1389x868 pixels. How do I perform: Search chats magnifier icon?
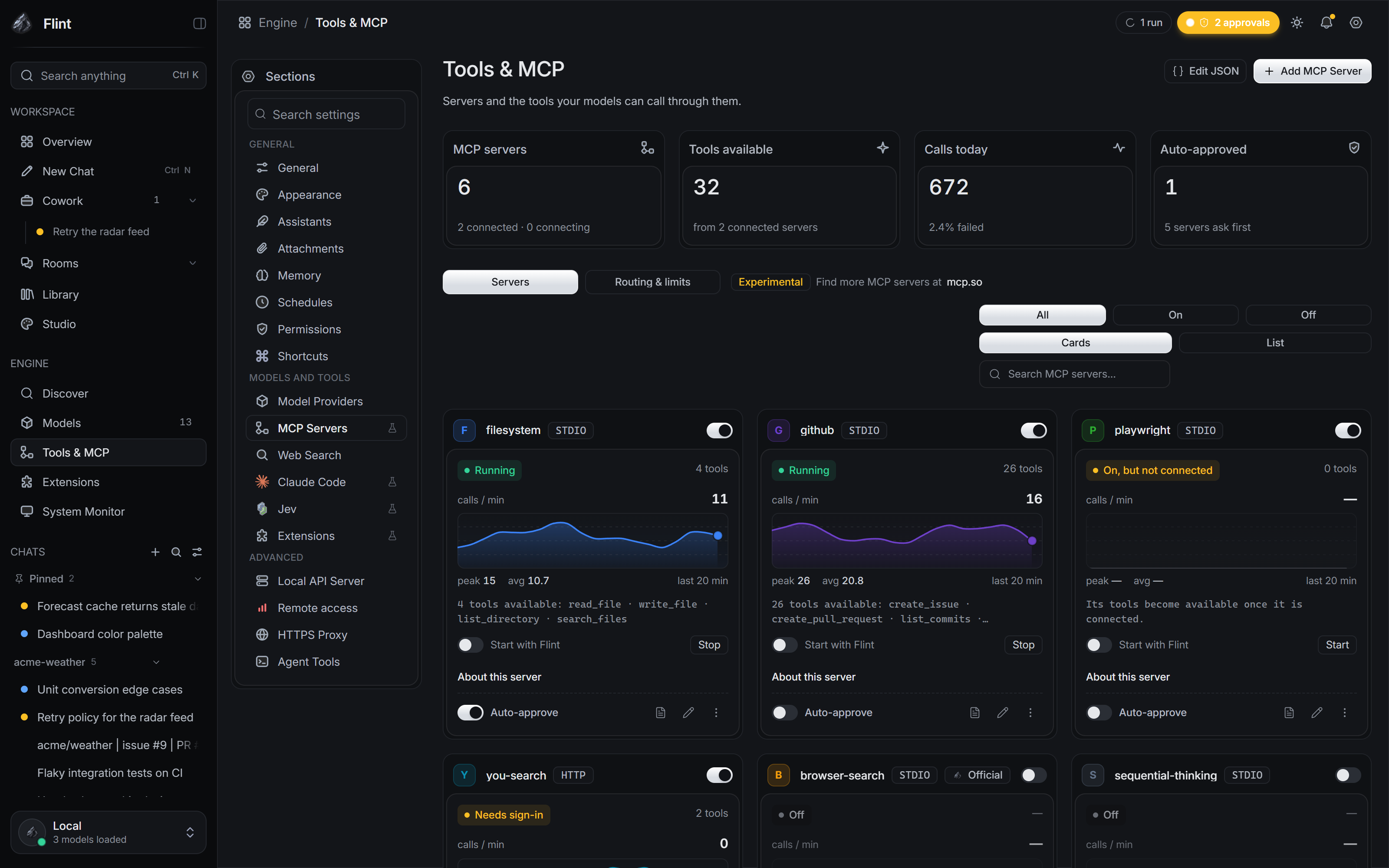[176, 552]
